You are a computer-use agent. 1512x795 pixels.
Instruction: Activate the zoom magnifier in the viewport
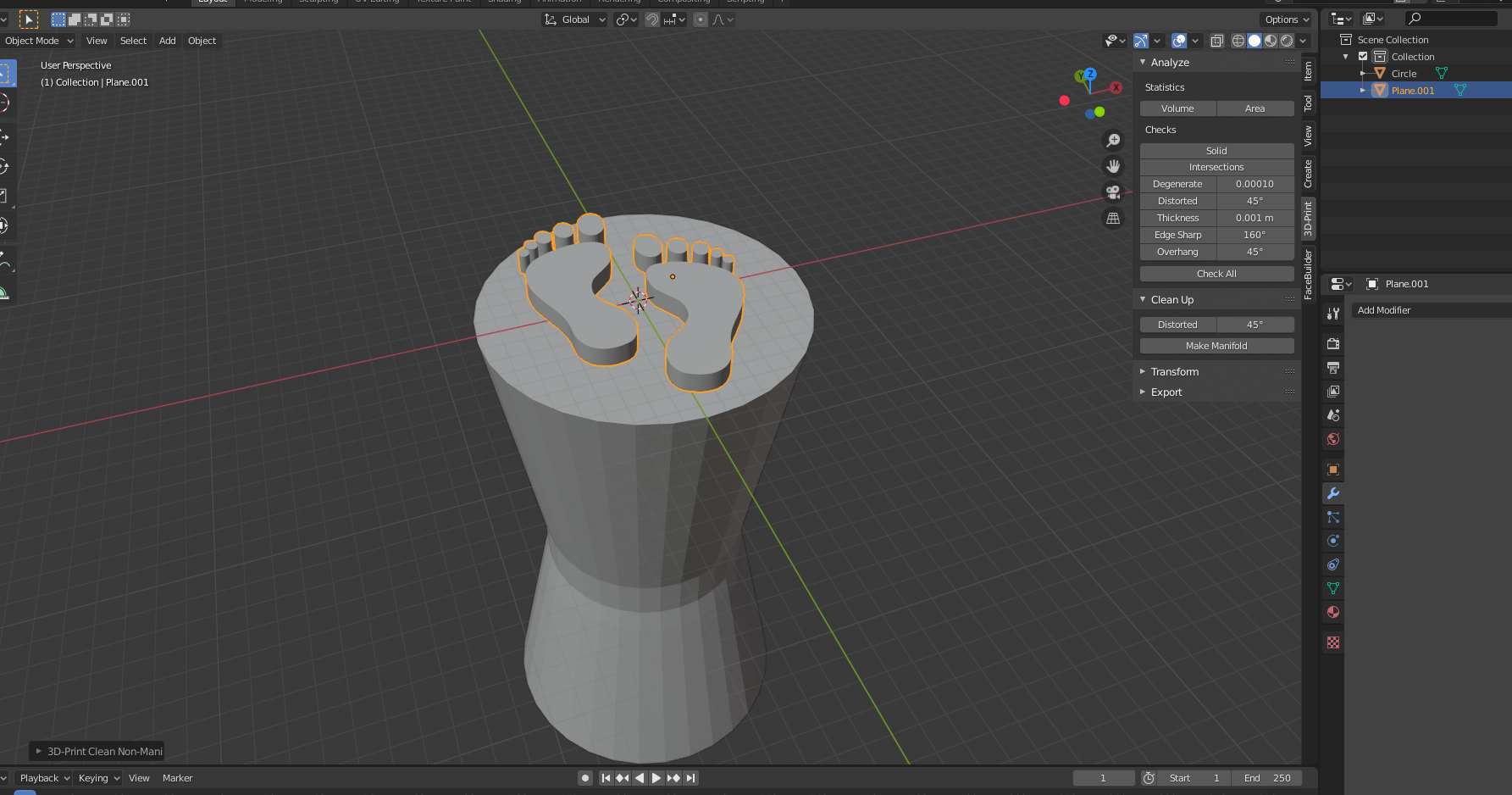1113,140
